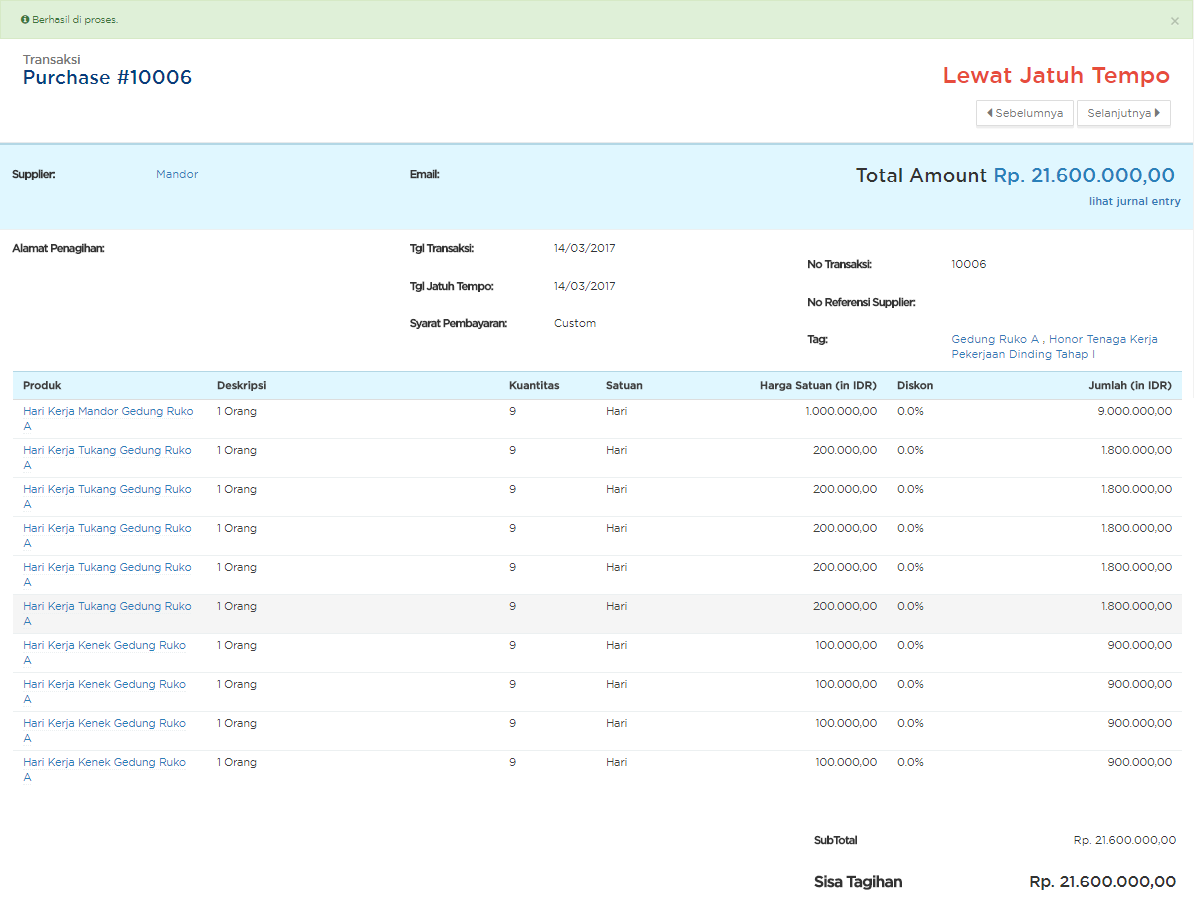The height and width of the screenshot is (897, 1194).
Task: Click the Alamat Penagihan label
Action: coord(58,248)
